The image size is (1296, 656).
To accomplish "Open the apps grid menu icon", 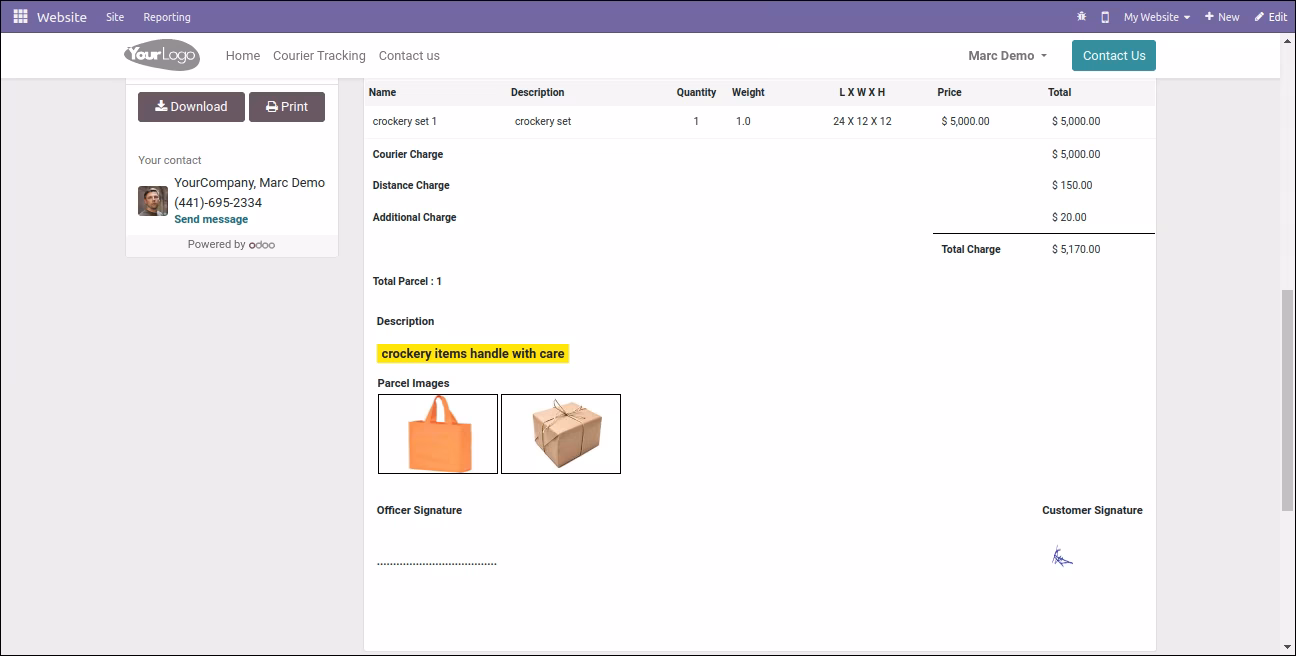I will click(20, 17).
